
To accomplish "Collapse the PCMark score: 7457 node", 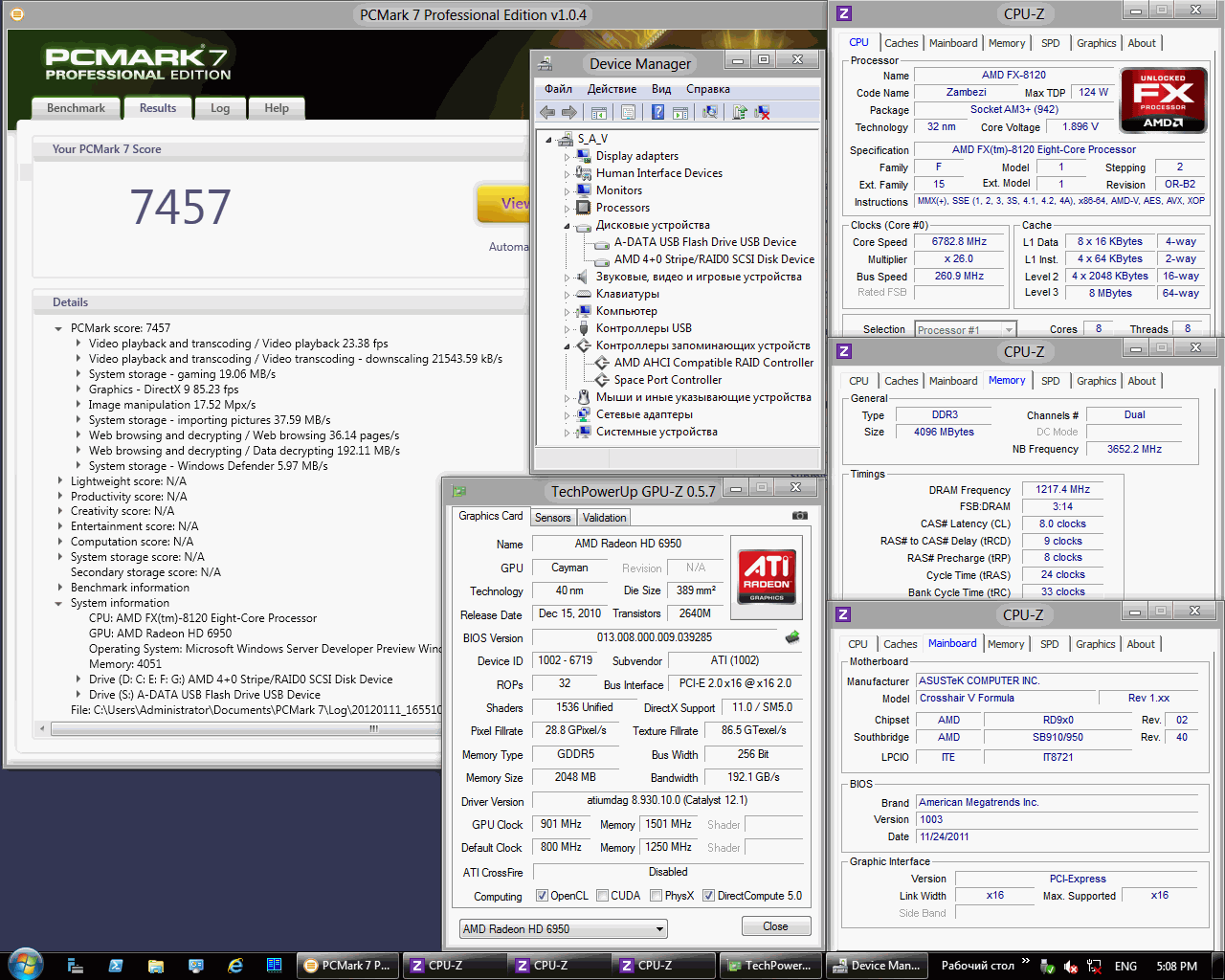I will pos(59,328).
